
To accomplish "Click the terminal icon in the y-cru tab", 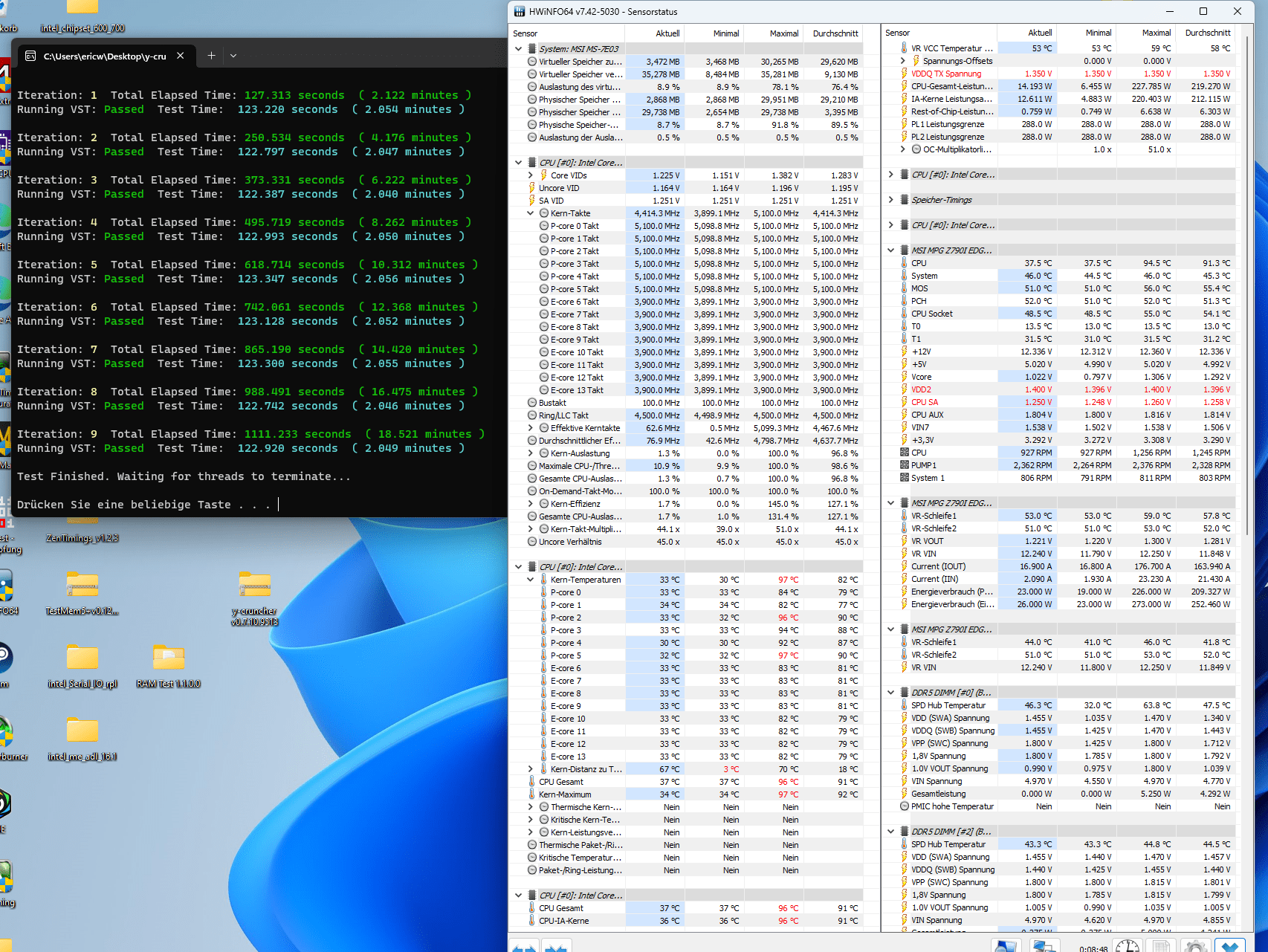I will pos(30,56).
